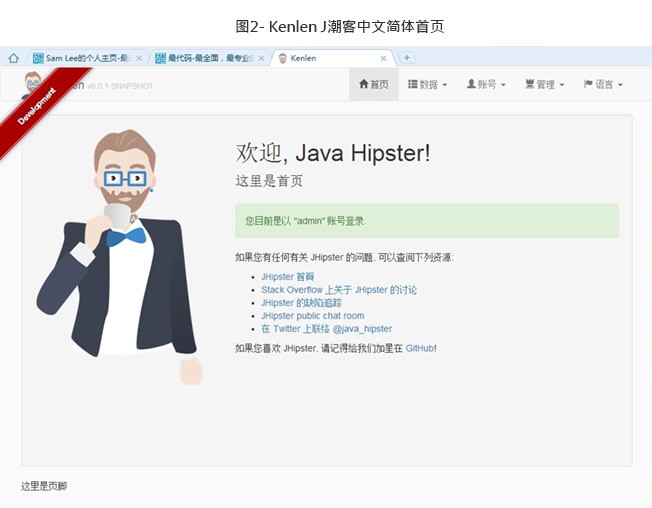Viewport: 652px width, 508px height.
Task: Click the browser home icon
Action: tap(14, 58)
